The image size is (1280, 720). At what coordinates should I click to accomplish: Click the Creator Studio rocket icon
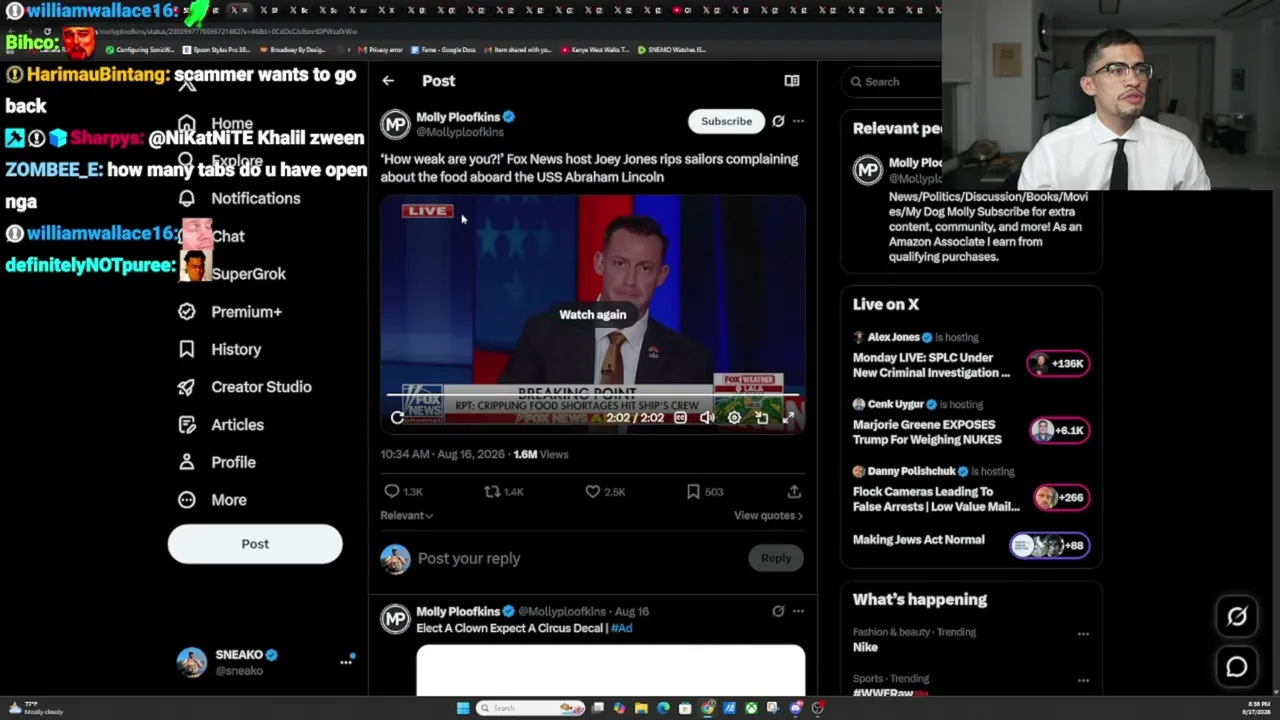click(x=187, y=387)
